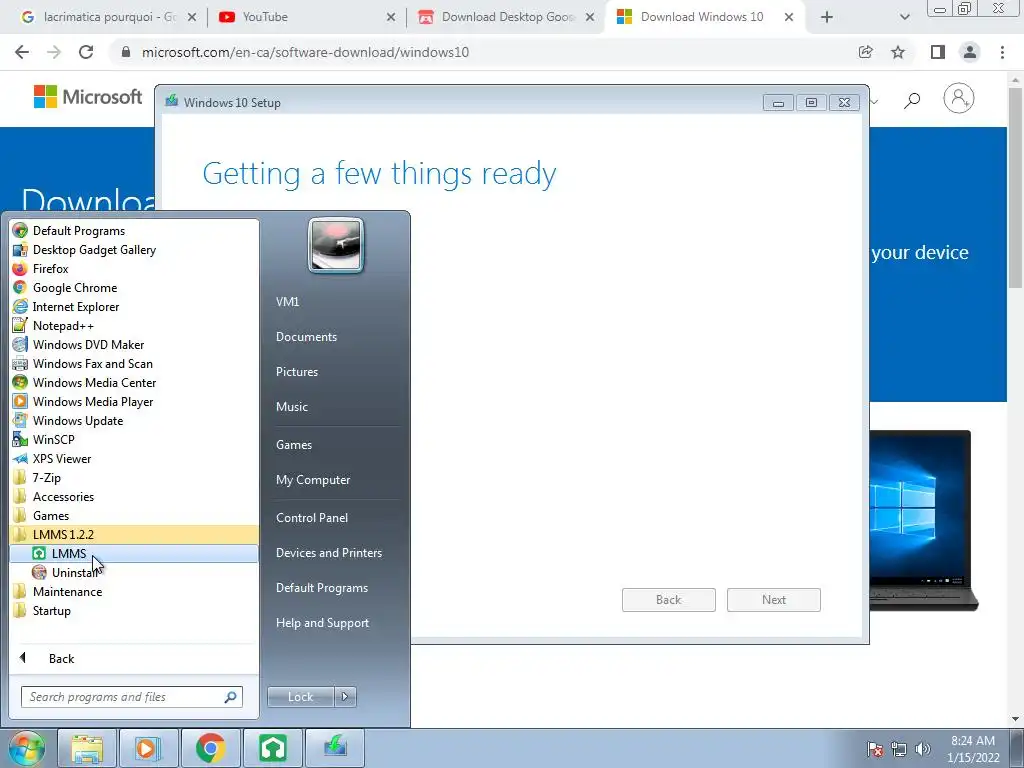The image size is (1024, 768).
Task: Go back one page in Chrome
Action: coord(22,52)
